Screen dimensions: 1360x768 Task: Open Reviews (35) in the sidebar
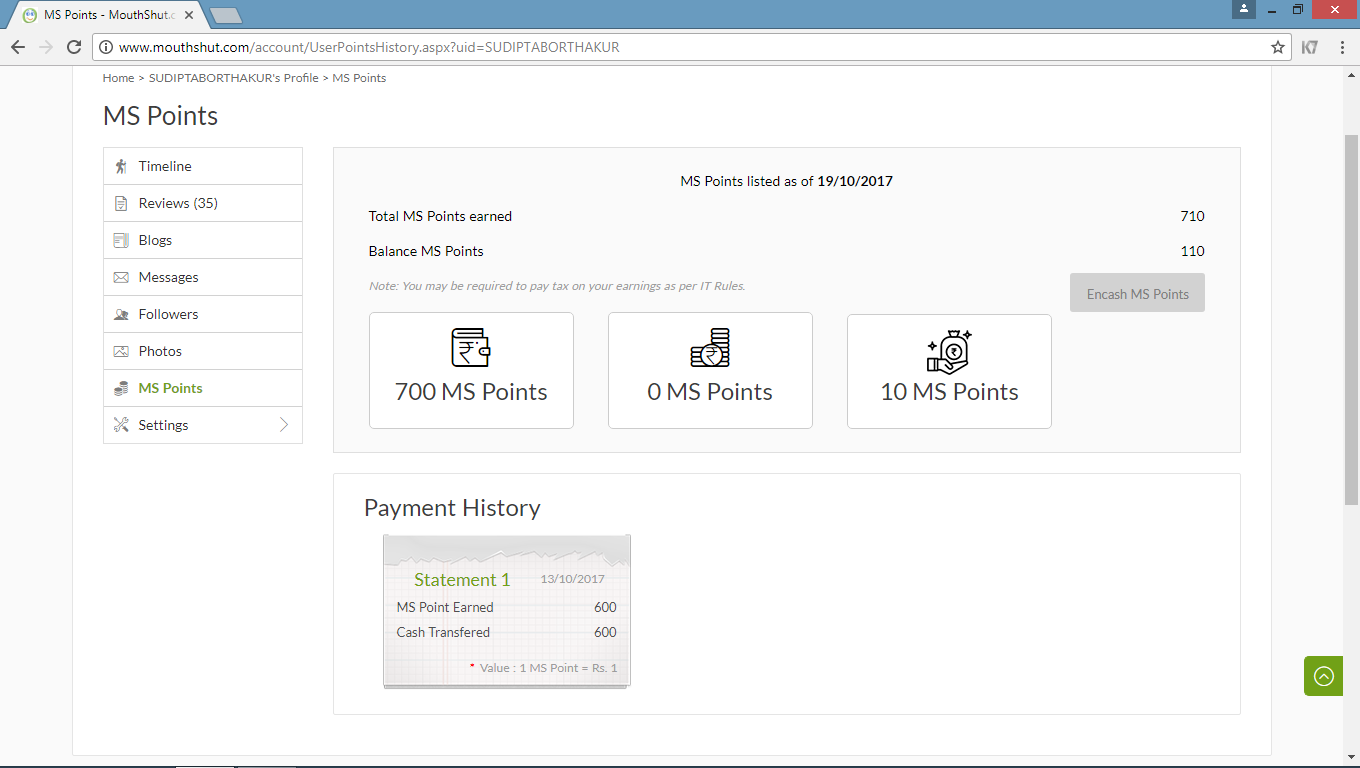click(x=203, y=203)
